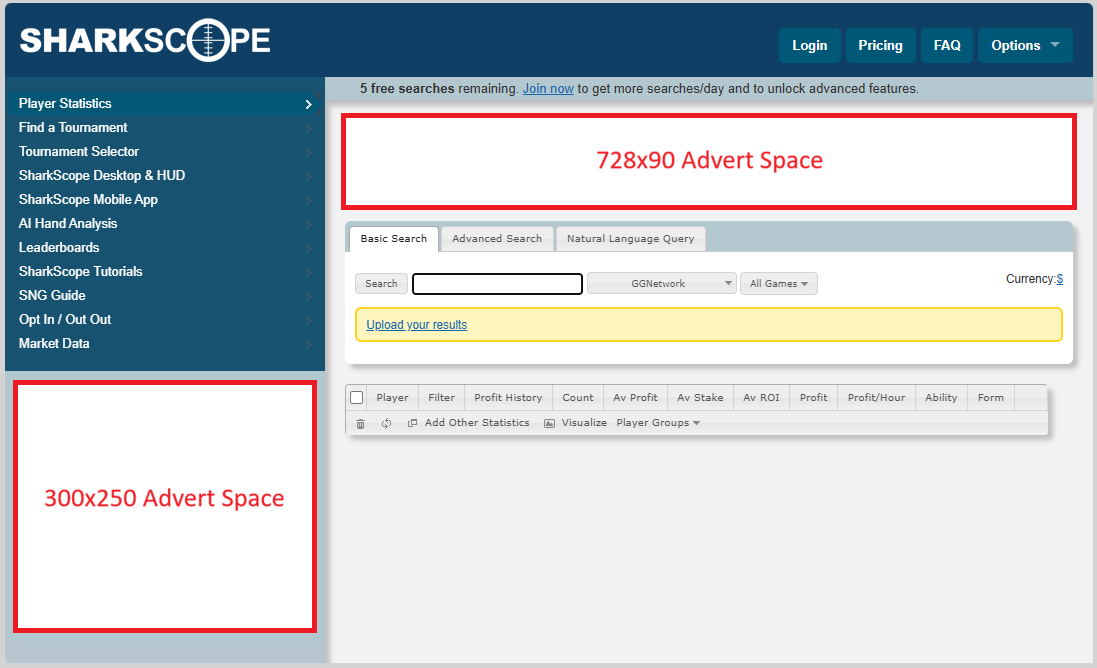Expand the Player Statistics chevron
The image size is (1097, 668).
[309, 104]
